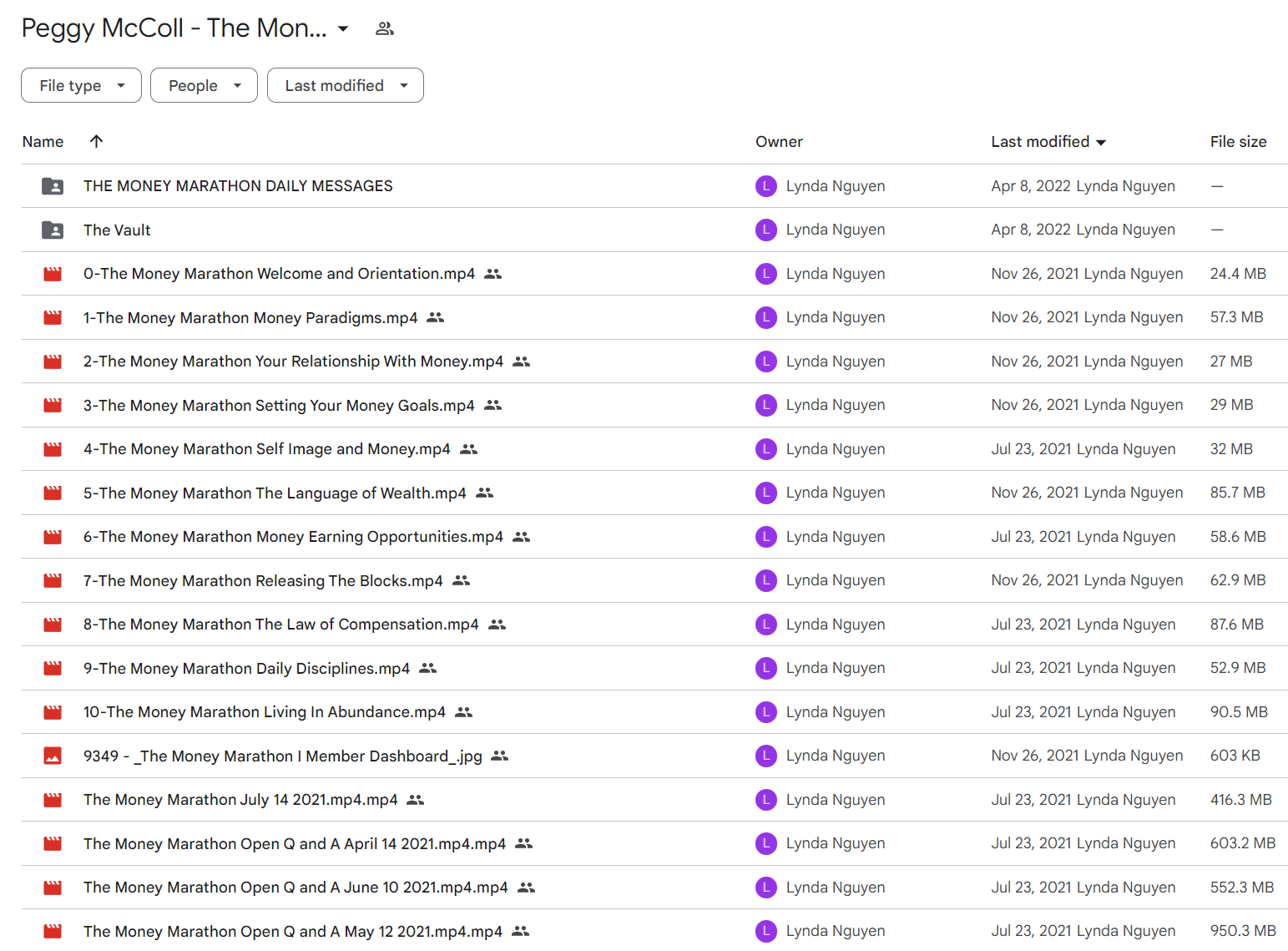Image resolution: width=1288 pixels, height=951 pixels.
Task: Click the shared icon after Living In Abundance.mp4
Action: click(464, 712)
